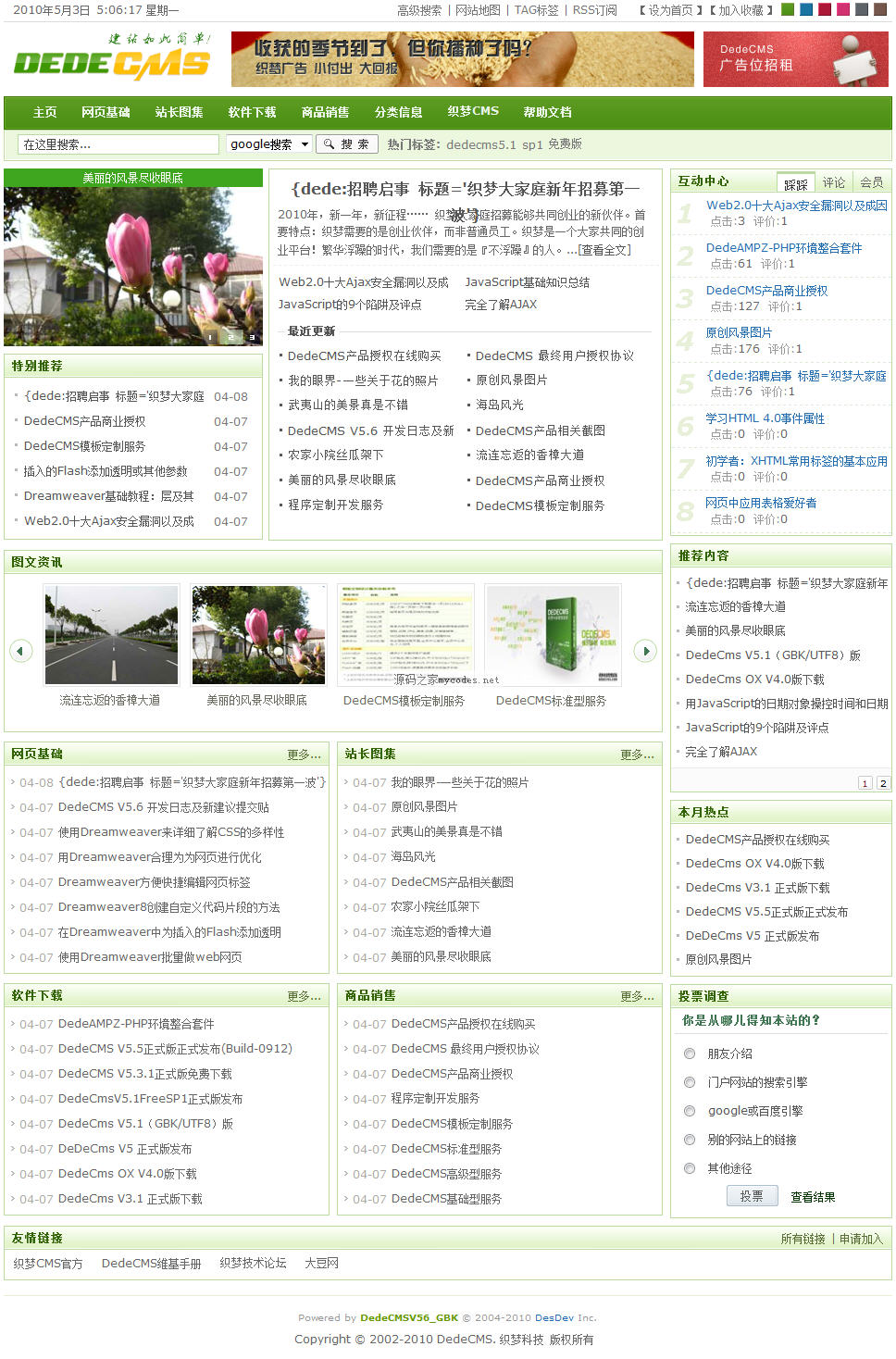Open 学习HTML 4.0事件属性 ranked item
The height and width of the screenshot is (1359, 896).
(x=765, y=418)
